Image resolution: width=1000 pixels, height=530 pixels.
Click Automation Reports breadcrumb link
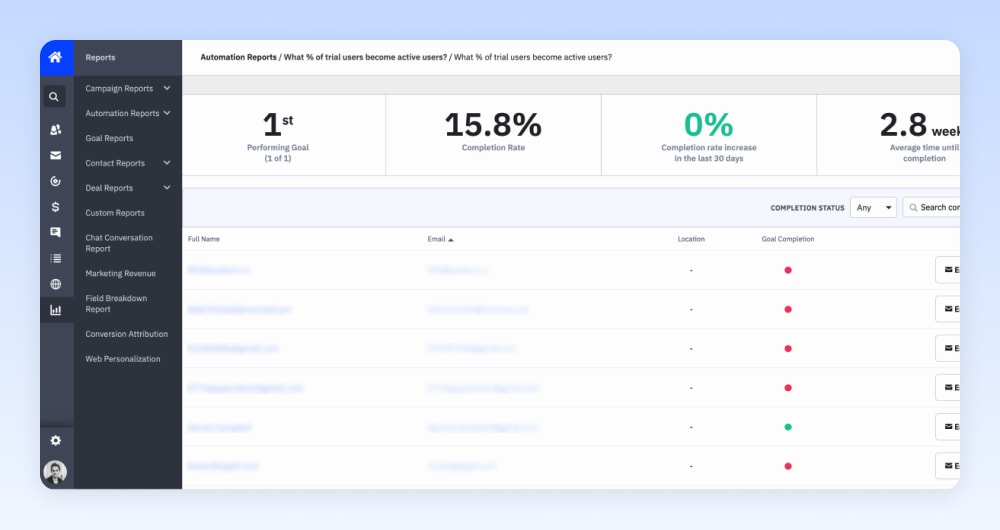[239, 57]
